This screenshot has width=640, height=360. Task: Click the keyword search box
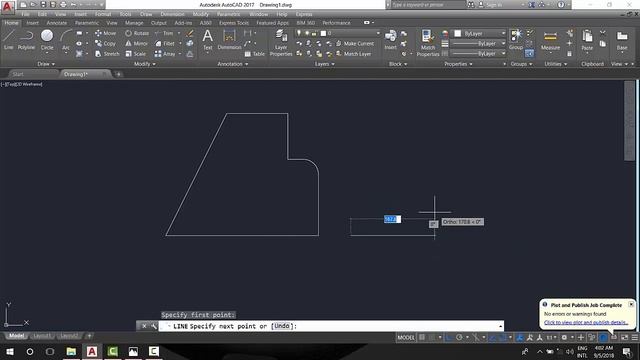tap(428, 4)
